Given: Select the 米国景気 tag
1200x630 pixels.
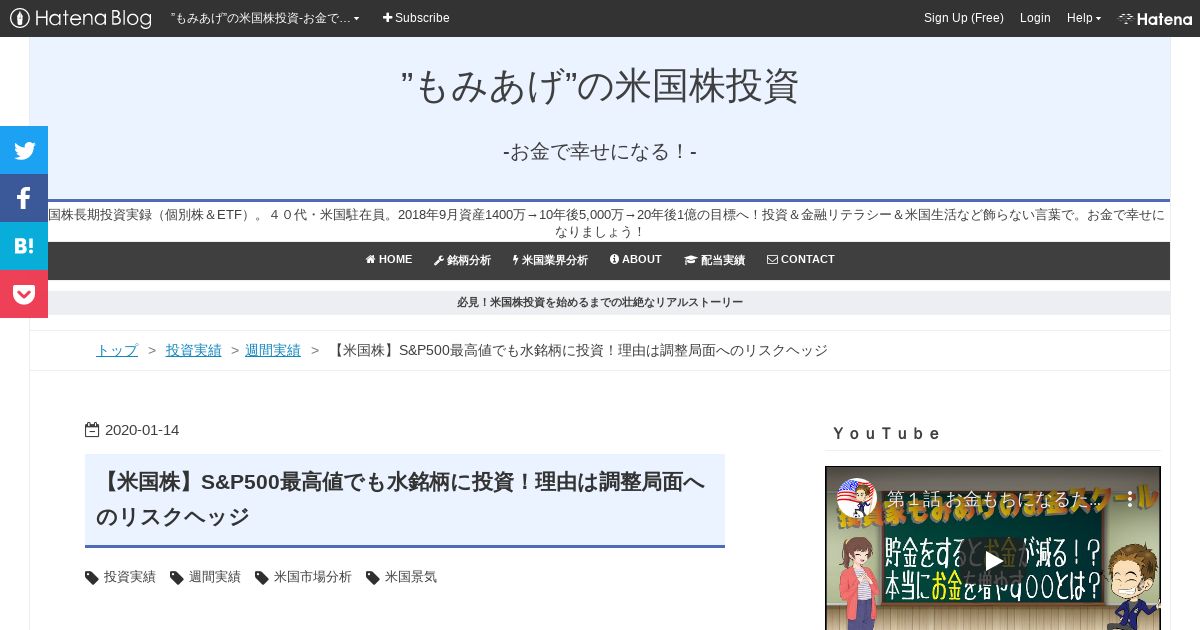Looking at the screenshot, I should point(411,577).
